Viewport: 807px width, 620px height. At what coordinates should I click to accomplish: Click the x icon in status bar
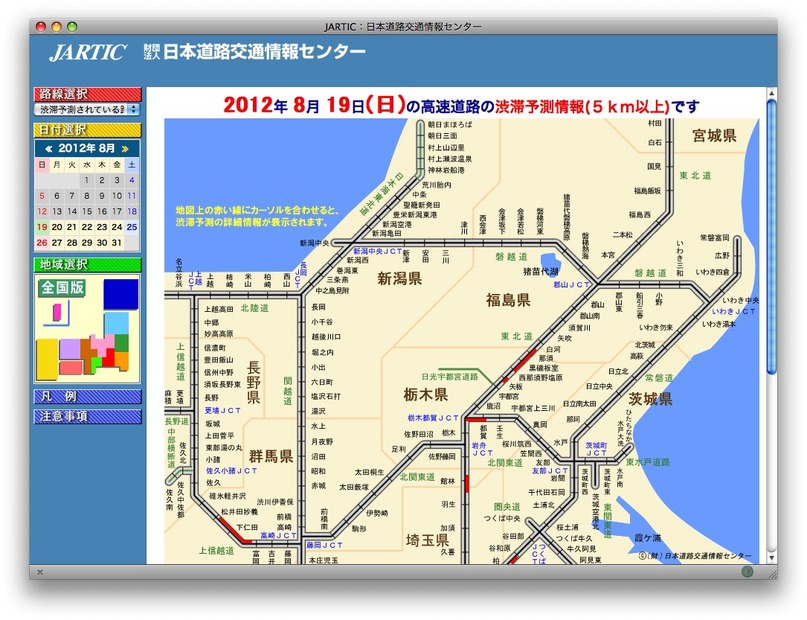(40, 572)
